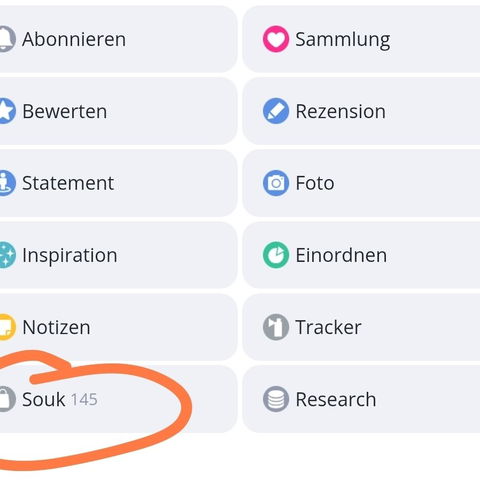Click the pencil Rezension icon

click(x=276, y=111)
